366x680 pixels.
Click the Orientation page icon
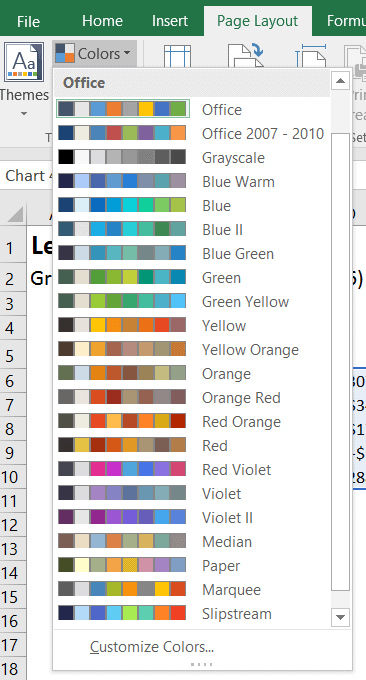point(246,55)
